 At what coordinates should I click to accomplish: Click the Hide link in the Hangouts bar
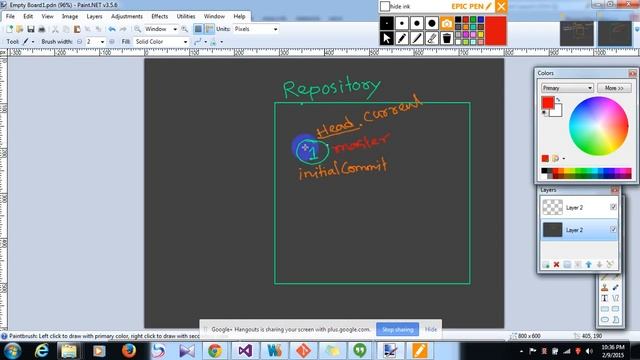coord(431,329)
